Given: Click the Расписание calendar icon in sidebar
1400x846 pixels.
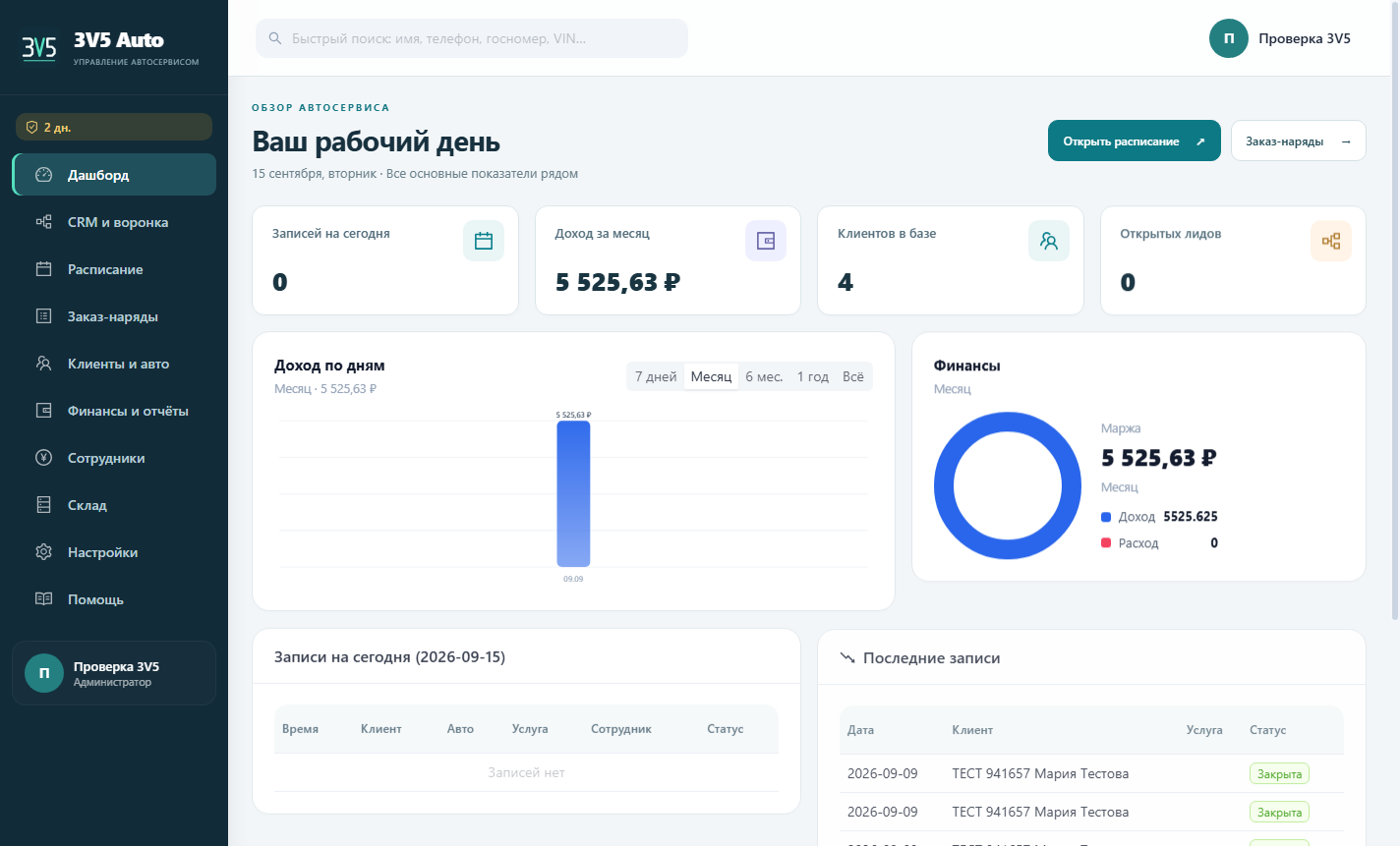Looking at the screenshot, I should point(43,269).
